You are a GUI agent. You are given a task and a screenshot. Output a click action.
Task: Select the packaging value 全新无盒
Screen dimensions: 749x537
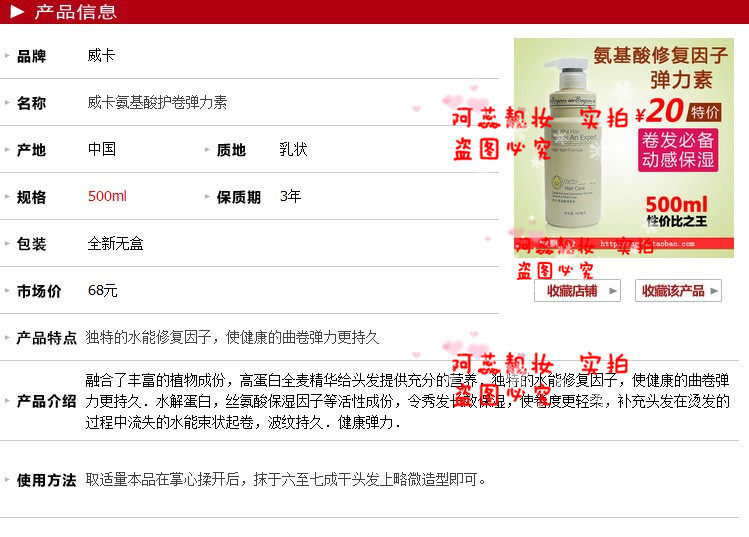pyautogui.click(x=116, y=243)
